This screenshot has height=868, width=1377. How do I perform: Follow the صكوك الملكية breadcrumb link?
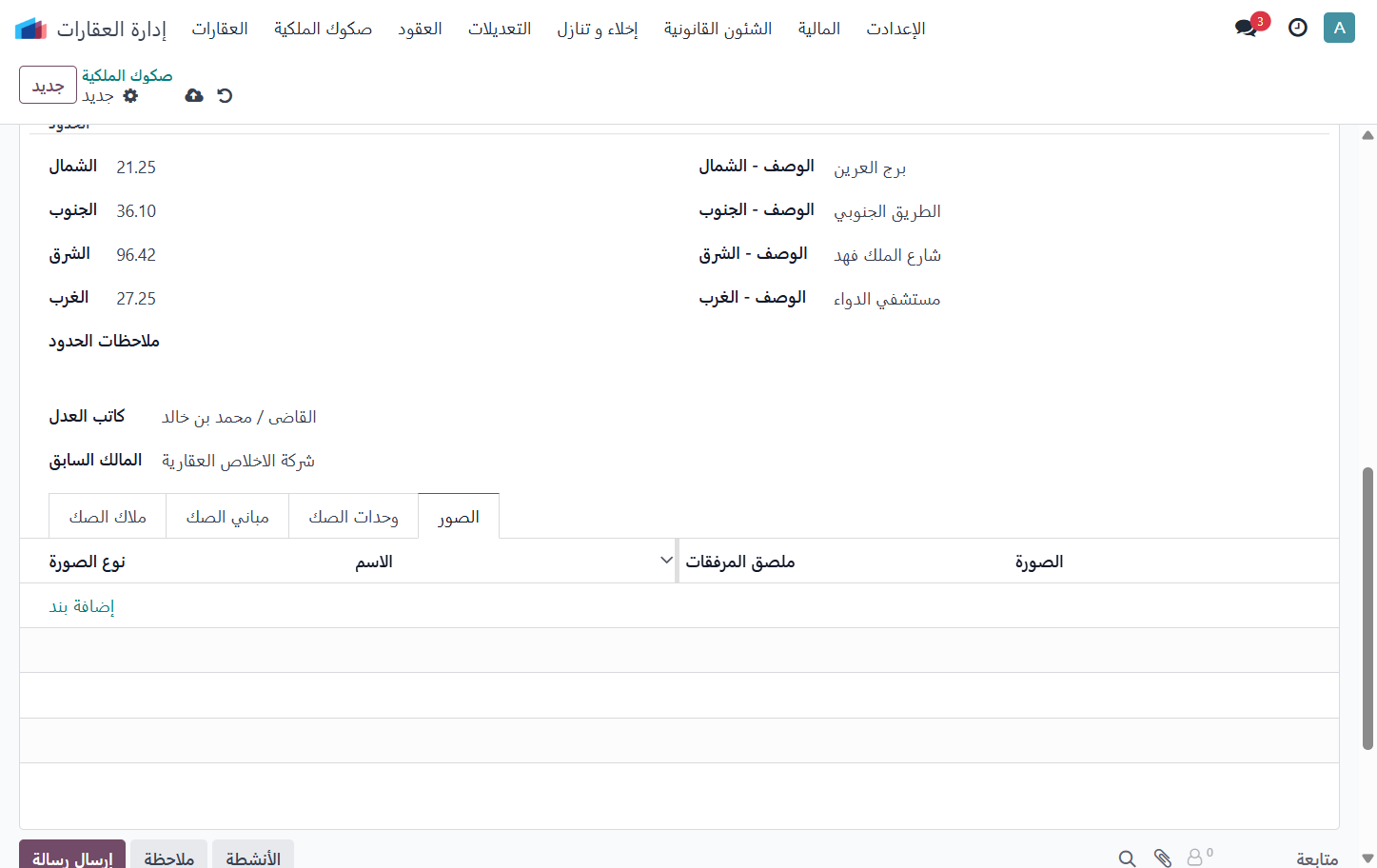click(128, 75)
